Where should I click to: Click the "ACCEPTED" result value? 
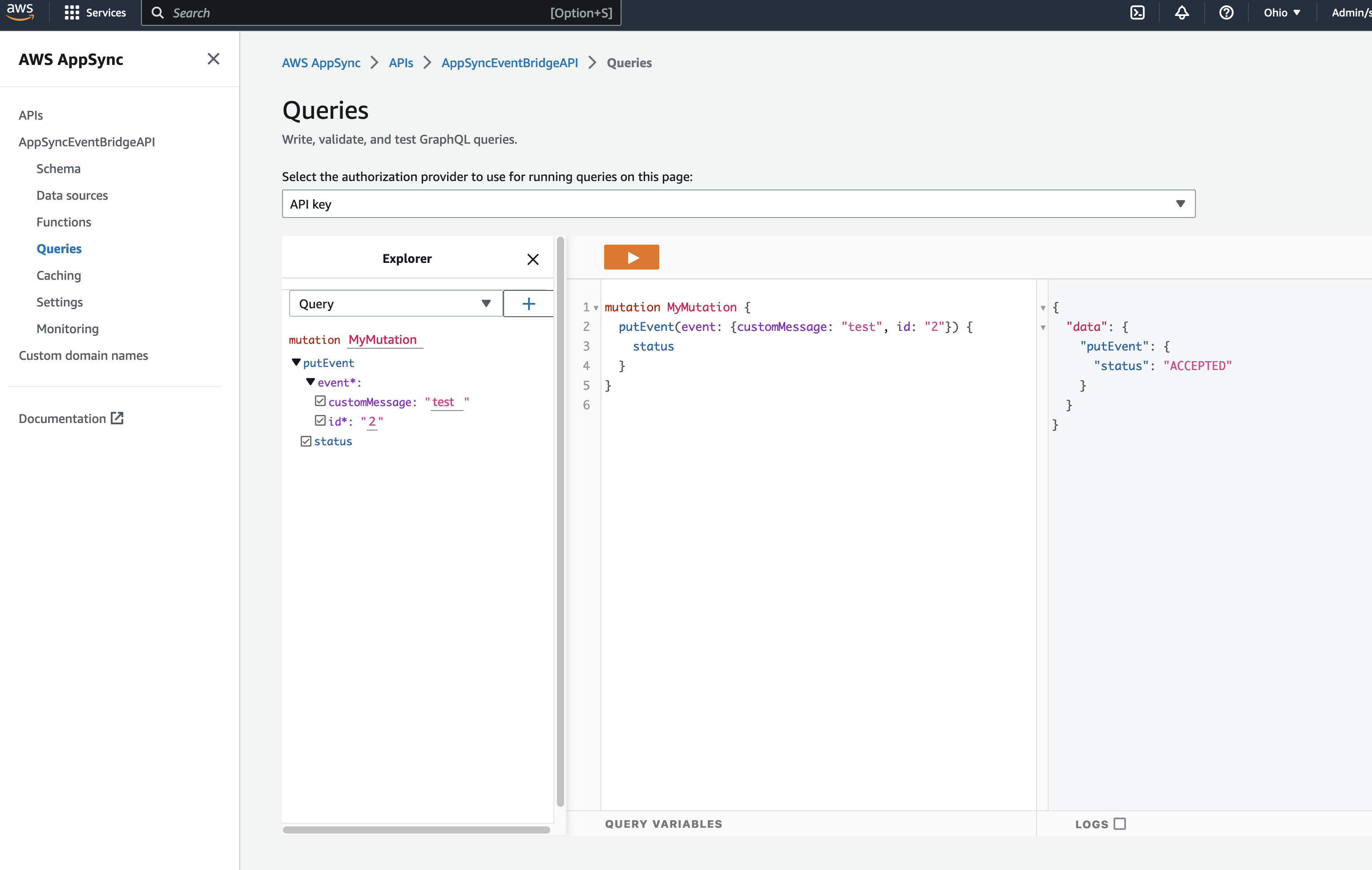point(1198,366)
